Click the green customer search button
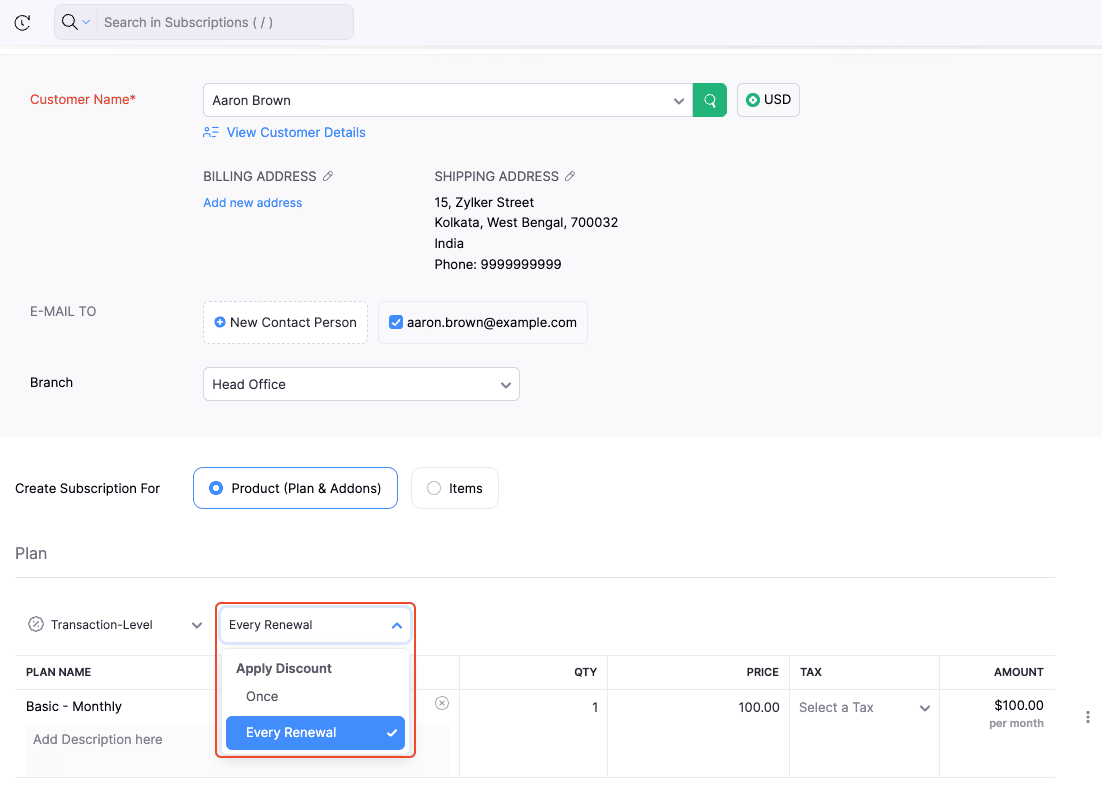 click(710, 100)
